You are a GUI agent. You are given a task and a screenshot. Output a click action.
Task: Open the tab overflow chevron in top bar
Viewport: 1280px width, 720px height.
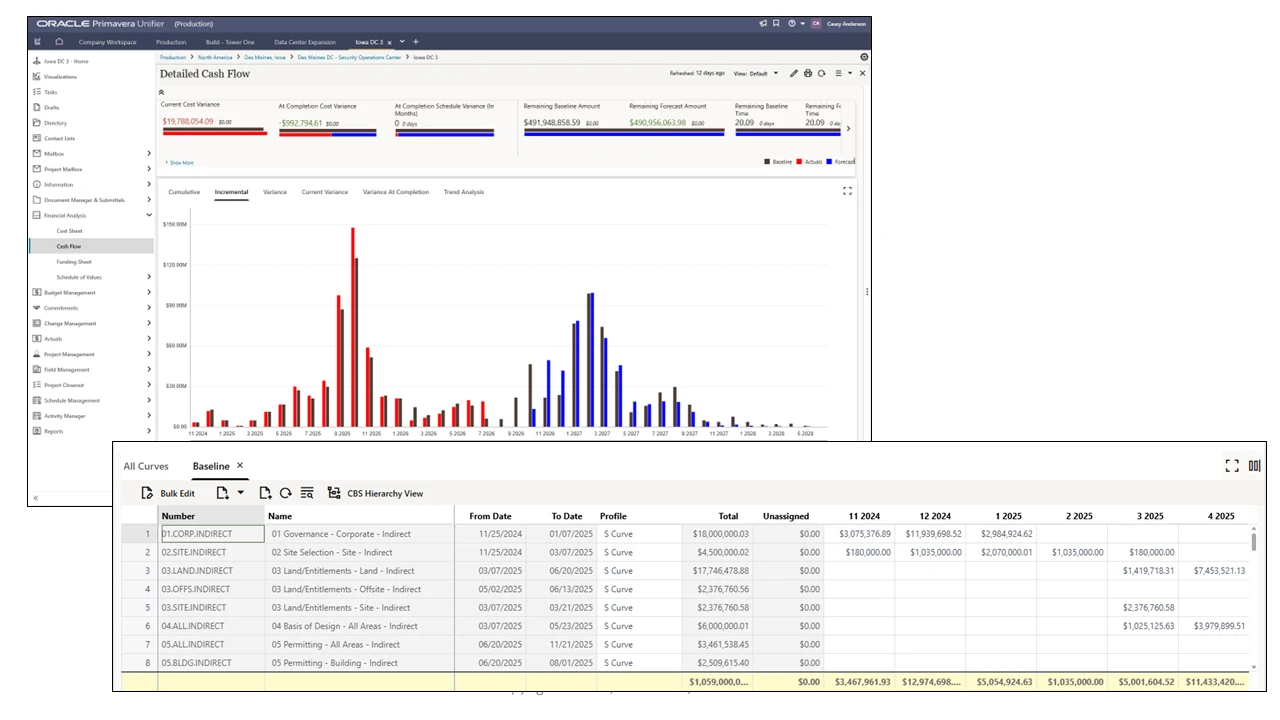coord(402,42)
